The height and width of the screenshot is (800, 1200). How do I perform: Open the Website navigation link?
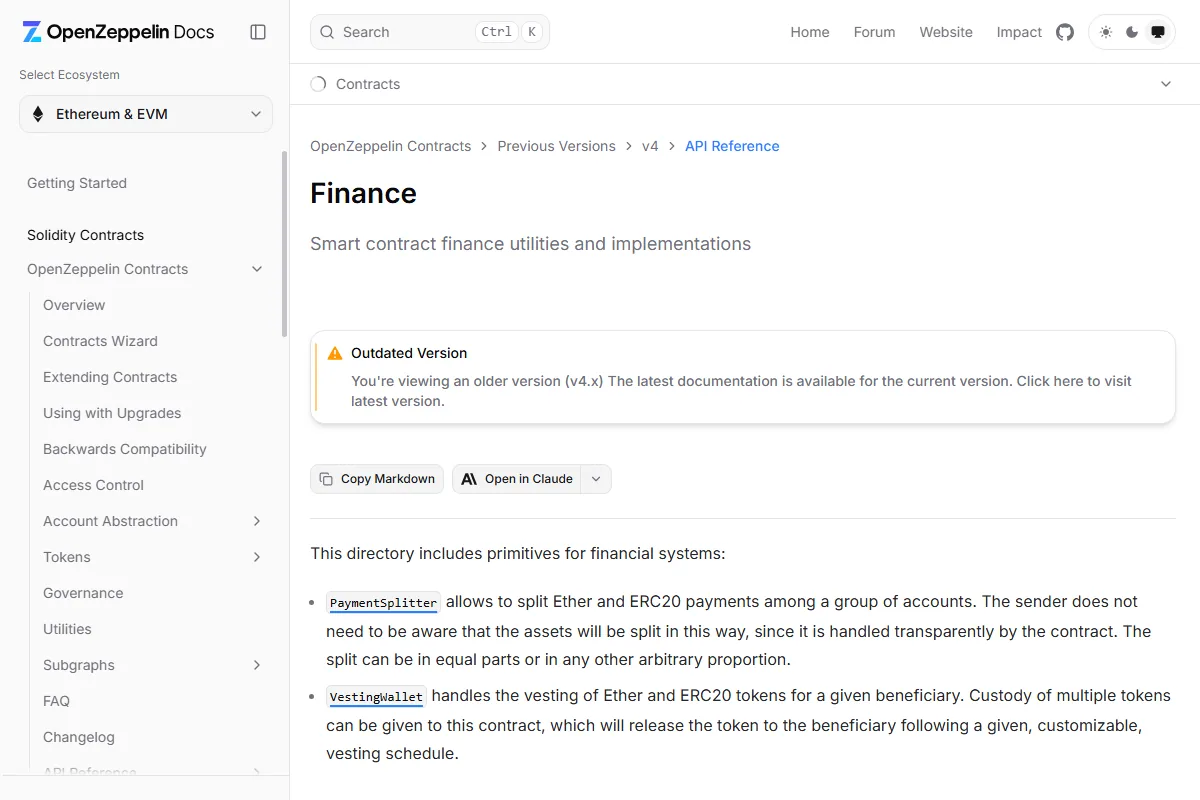tap(946, 32)
